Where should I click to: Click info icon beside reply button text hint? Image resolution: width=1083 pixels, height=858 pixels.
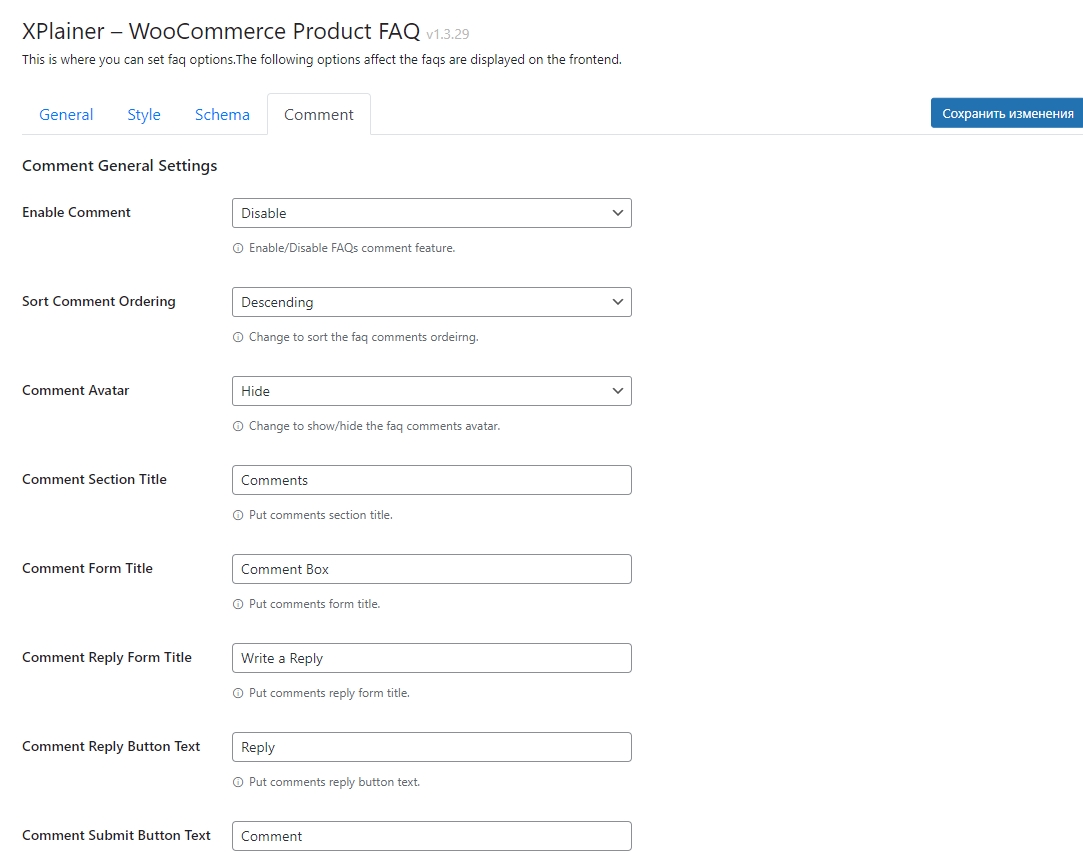tap(238, 782)
